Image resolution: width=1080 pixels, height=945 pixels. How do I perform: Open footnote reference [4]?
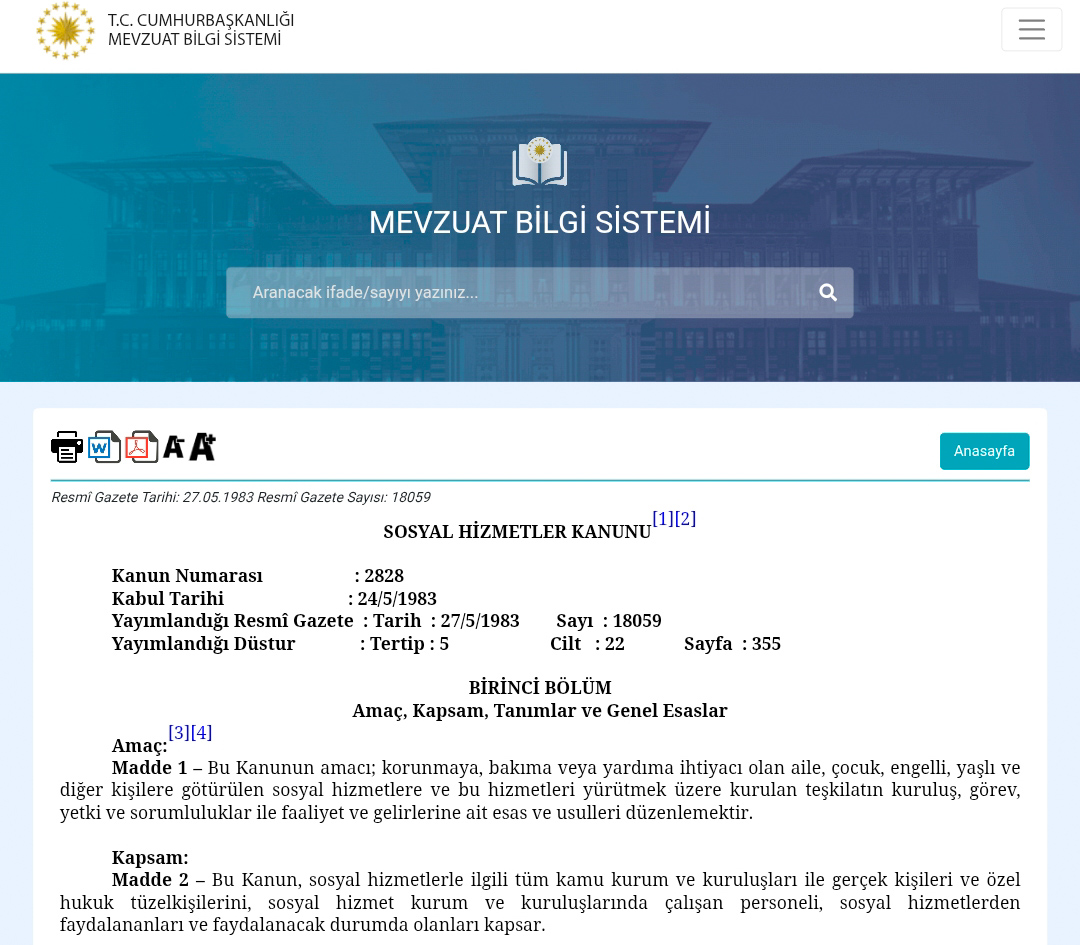(x=201, y=732)
